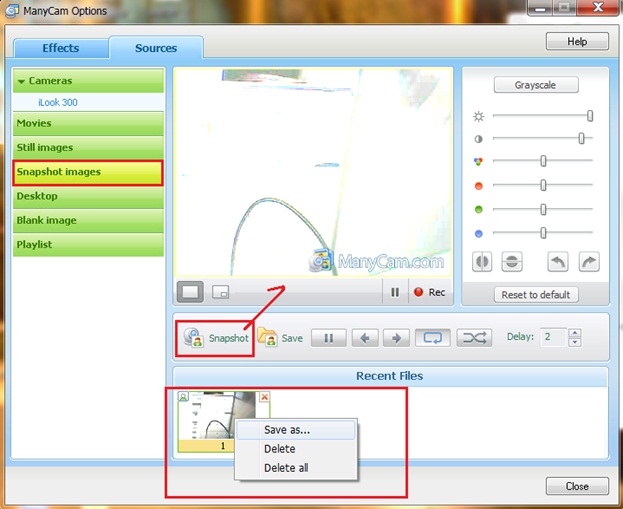This screenshot has height=509, width=623.
Task: Open the Desktop section
Action: click(x=88, y=196)
